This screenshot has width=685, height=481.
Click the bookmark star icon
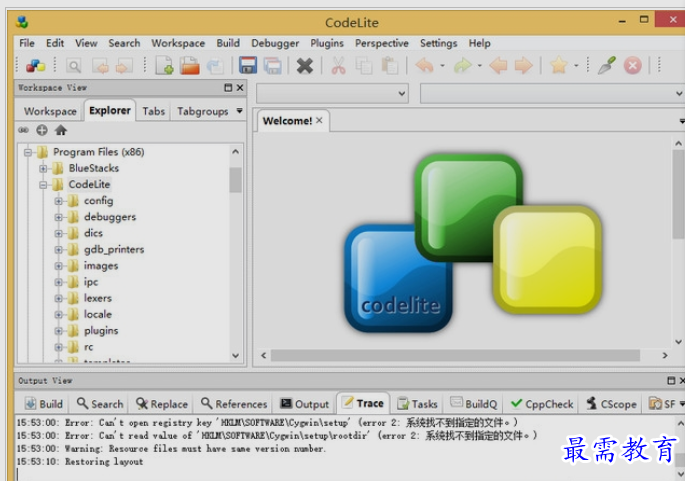558,66
